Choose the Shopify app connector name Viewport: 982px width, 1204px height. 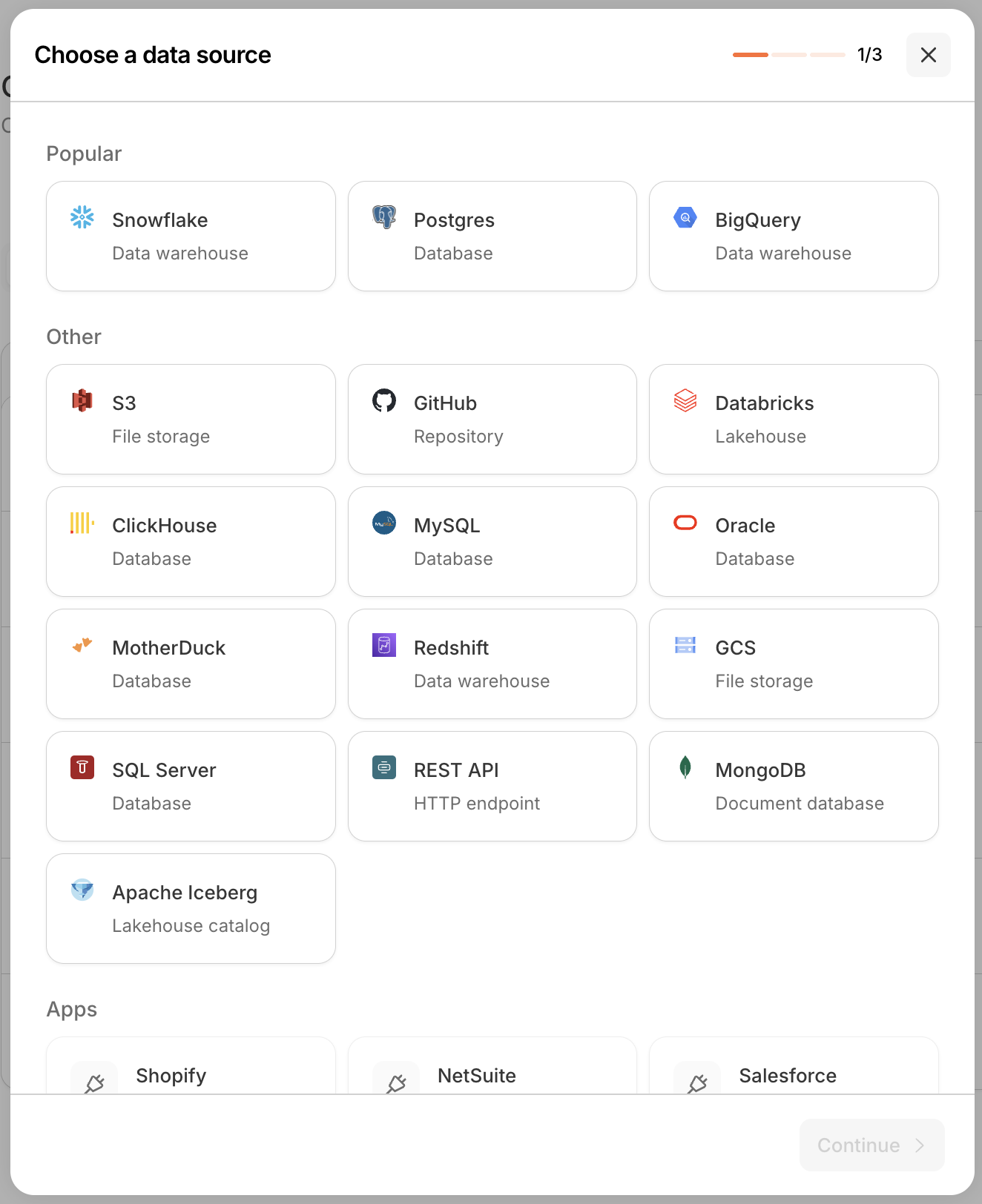click(x=171, y=1076)
